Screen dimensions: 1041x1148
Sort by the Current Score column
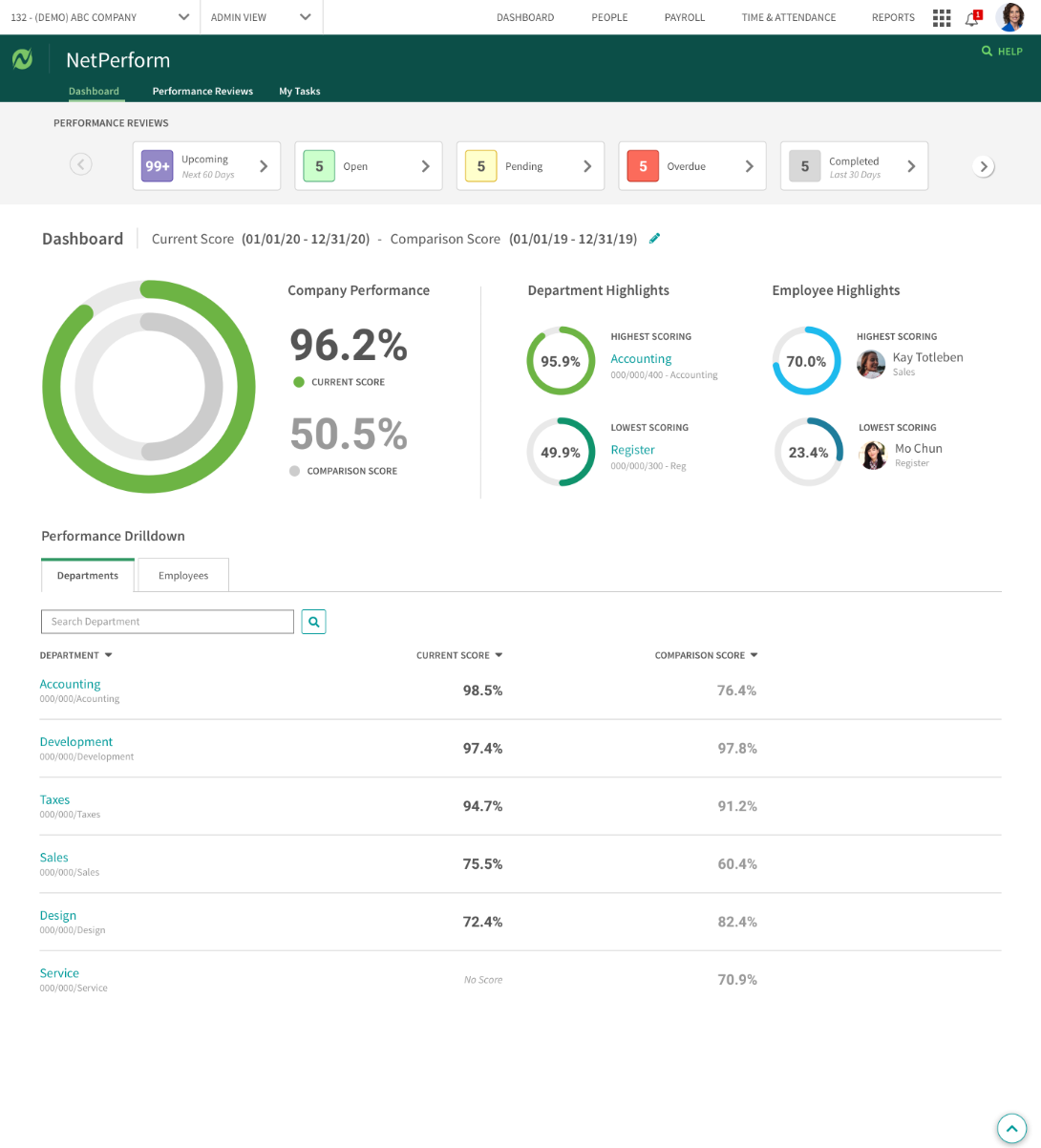point(458,655)
